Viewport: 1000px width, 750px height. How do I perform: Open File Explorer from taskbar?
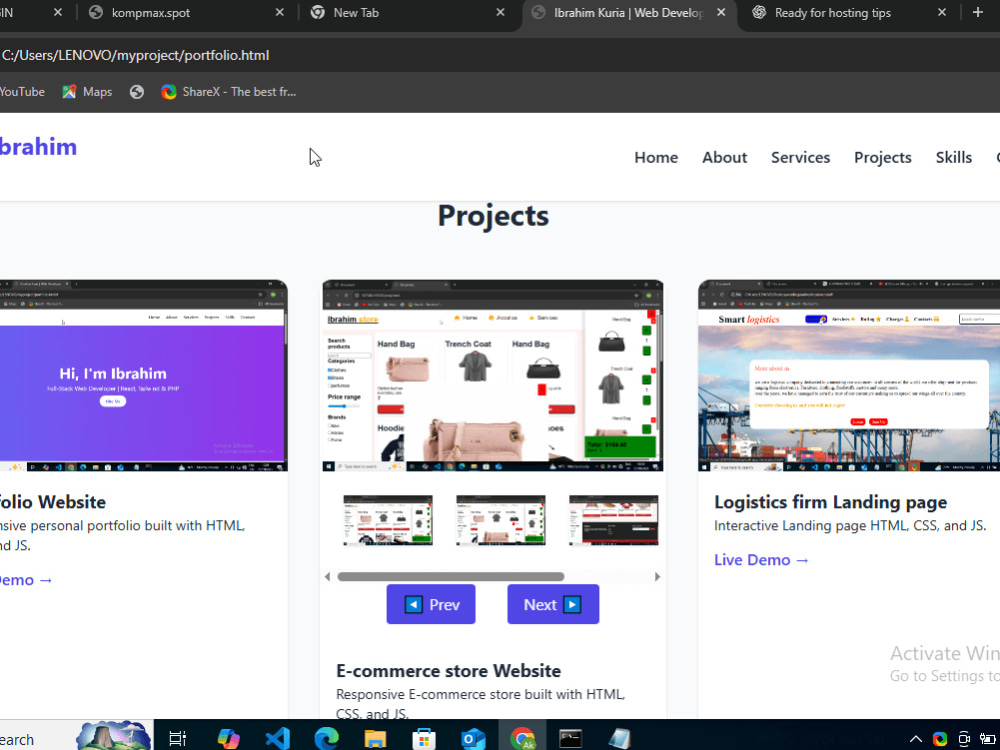375,739
